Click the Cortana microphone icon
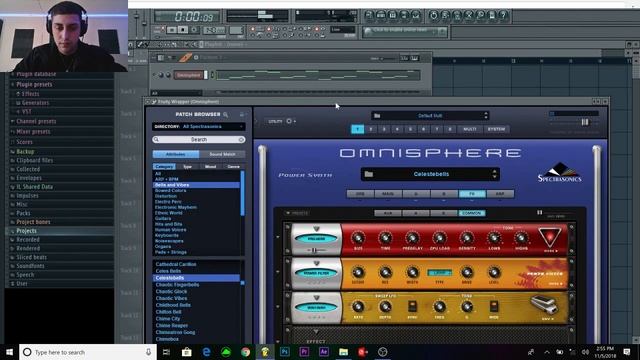Viewport: 640px width, 360px height. point(148,352)
